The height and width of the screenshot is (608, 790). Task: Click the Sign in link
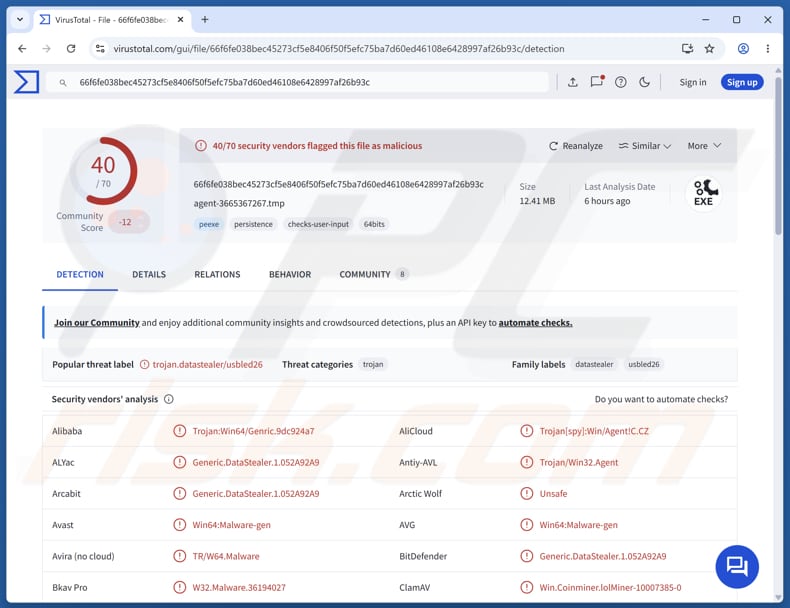click(x=693, y=82)
